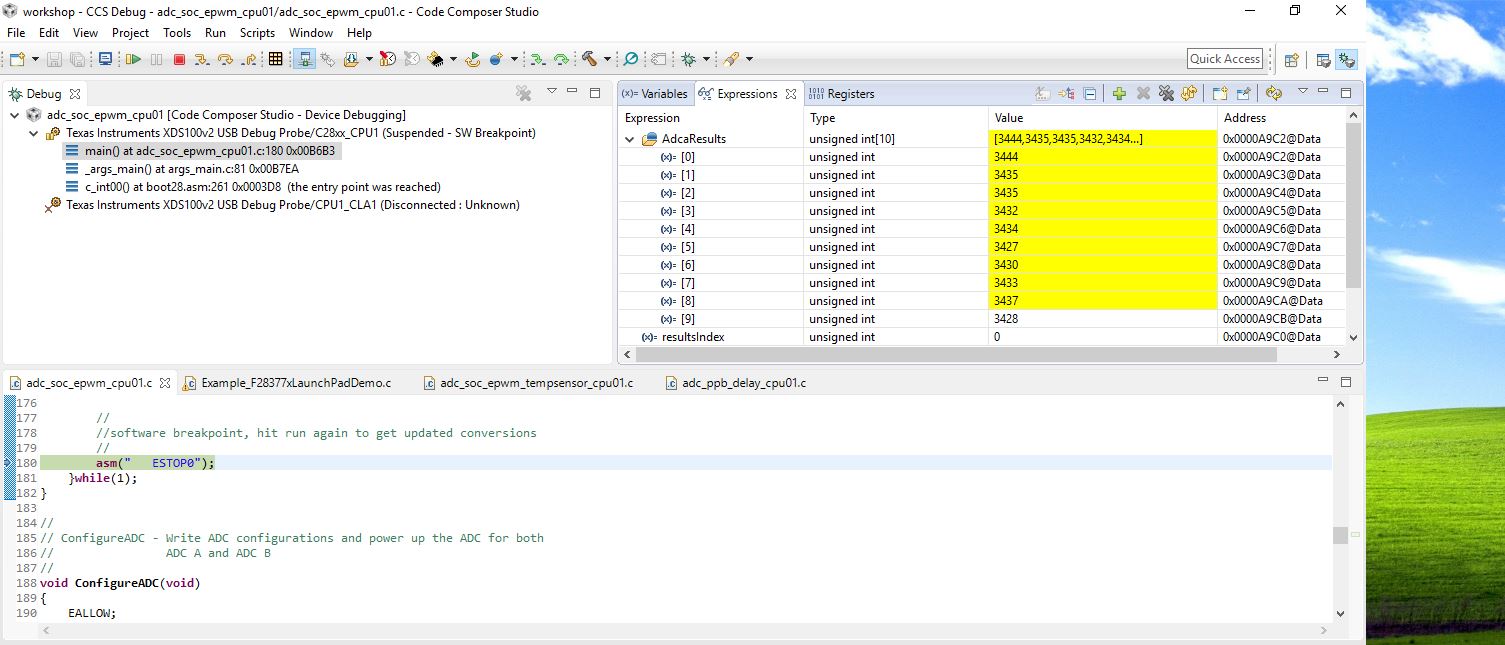Open the Project menu
Screen dimensions: 1505x645
[x=130, y=33]
